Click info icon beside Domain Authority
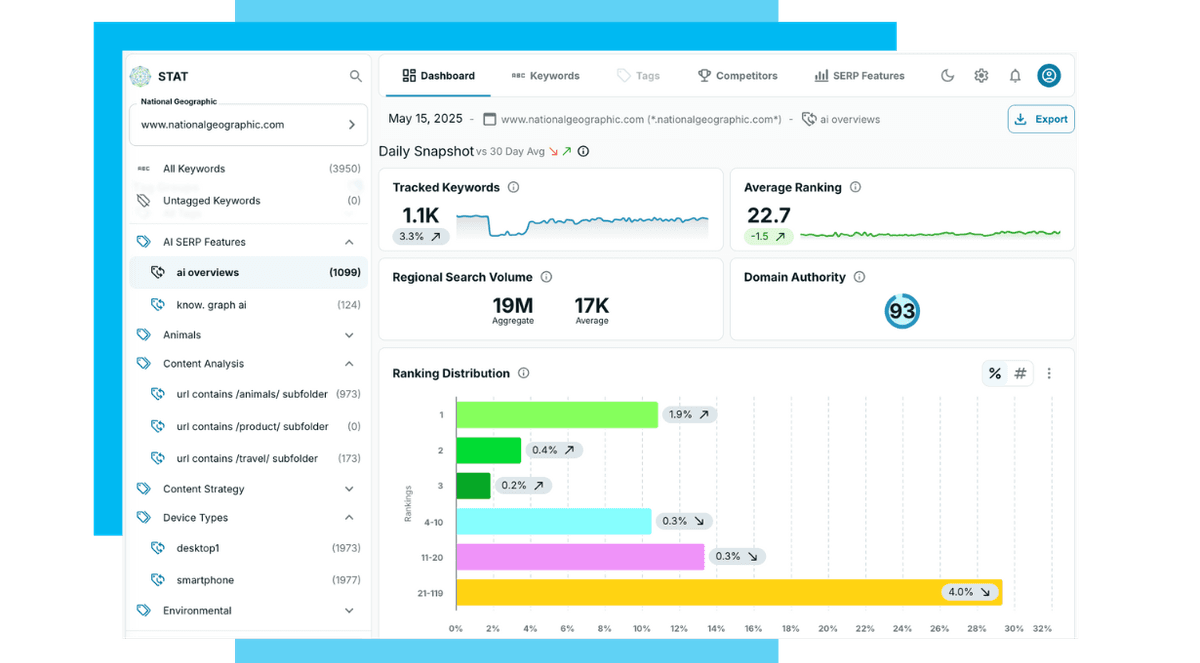This screenshot has height=663, width=1200. [x=859, y=277]
